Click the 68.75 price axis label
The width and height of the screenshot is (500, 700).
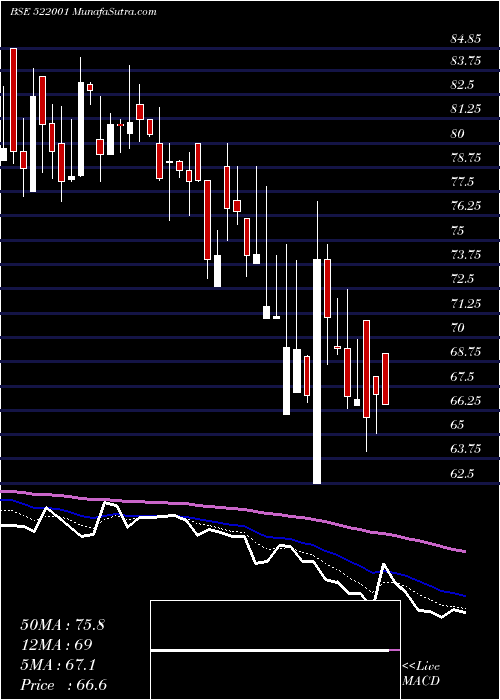(466, 352)
